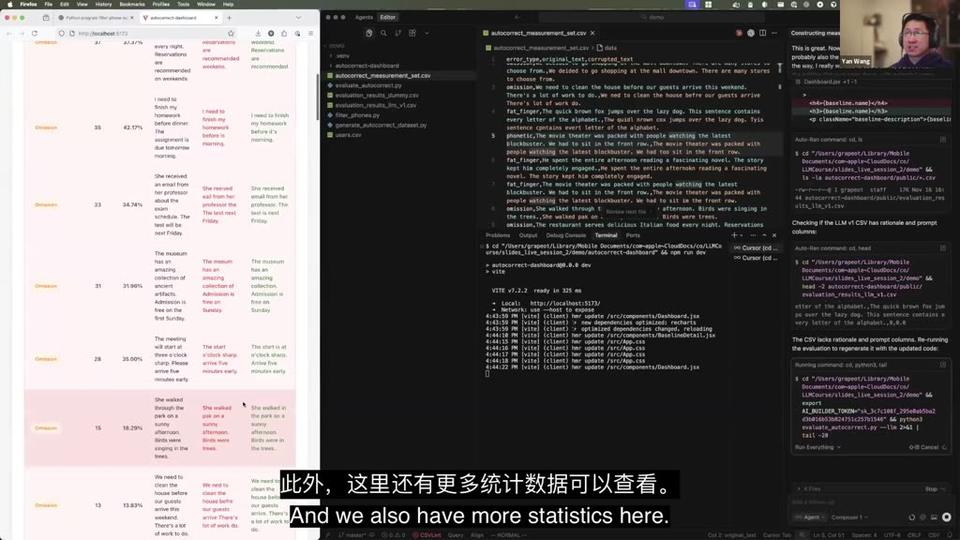The height and width of the screenshot is (540, 960).
Task: Click the round send button in chat
Action: tap(947, 517)
